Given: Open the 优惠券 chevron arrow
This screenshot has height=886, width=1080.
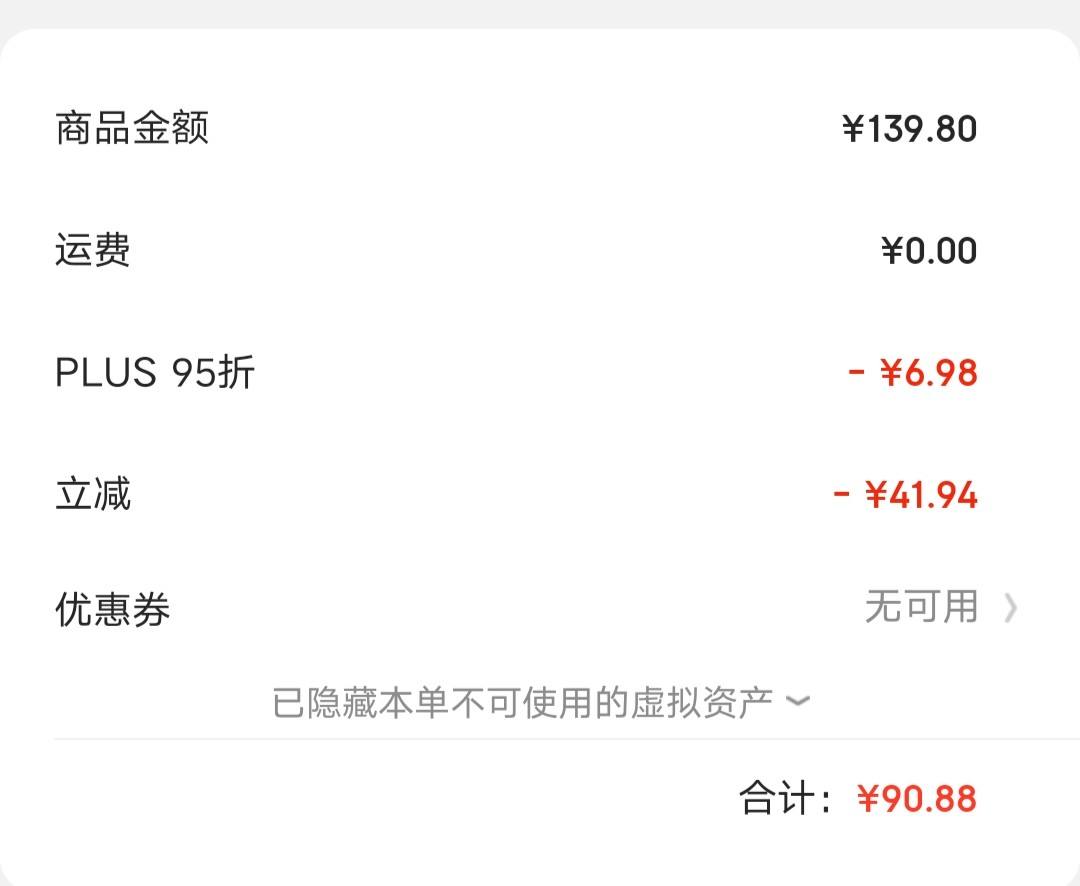Looking at the screenshot, I should [1010, 608].
